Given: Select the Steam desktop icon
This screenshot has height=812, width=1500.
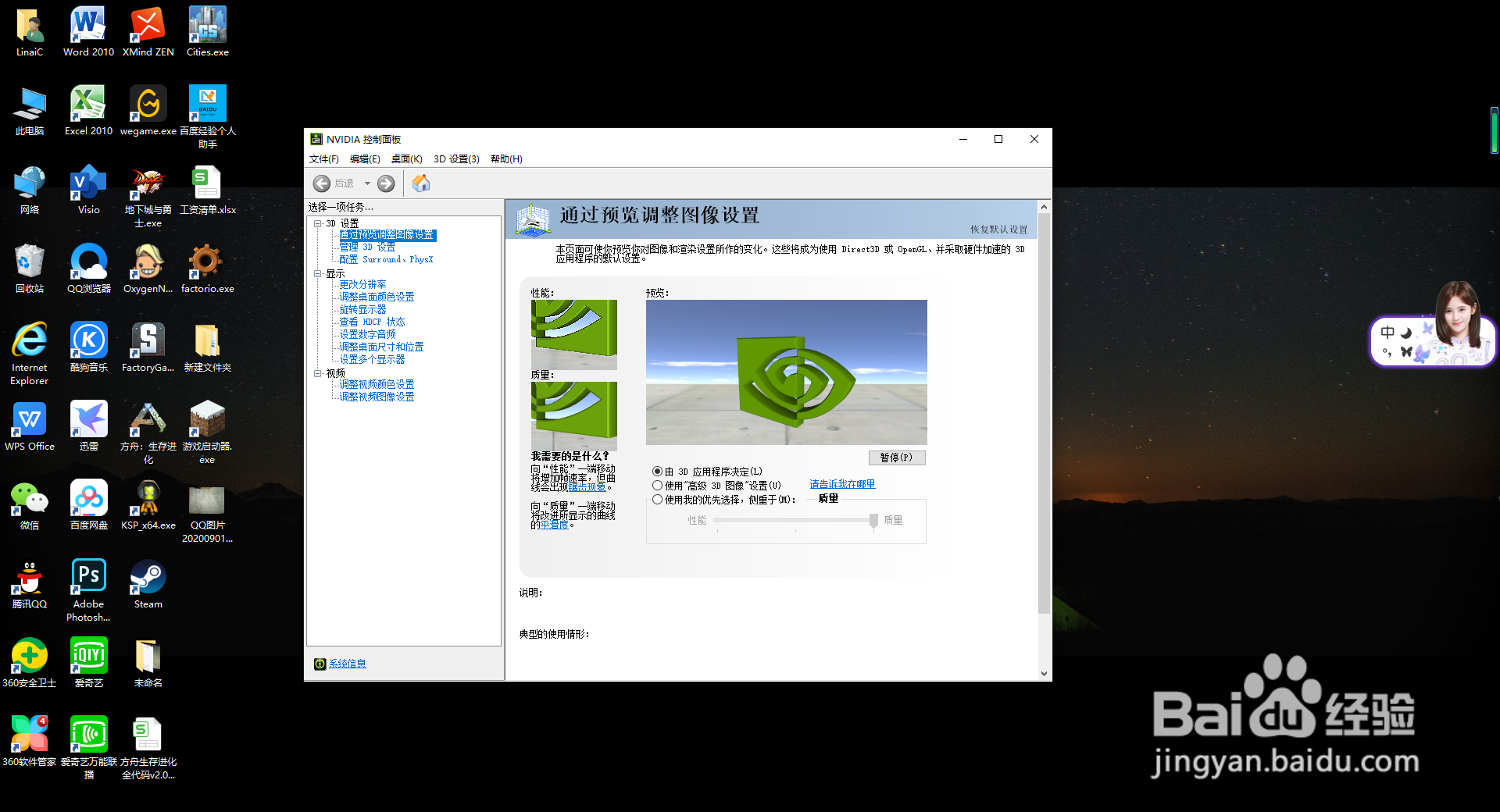Looking at the screenshot, I should [148, 584].
